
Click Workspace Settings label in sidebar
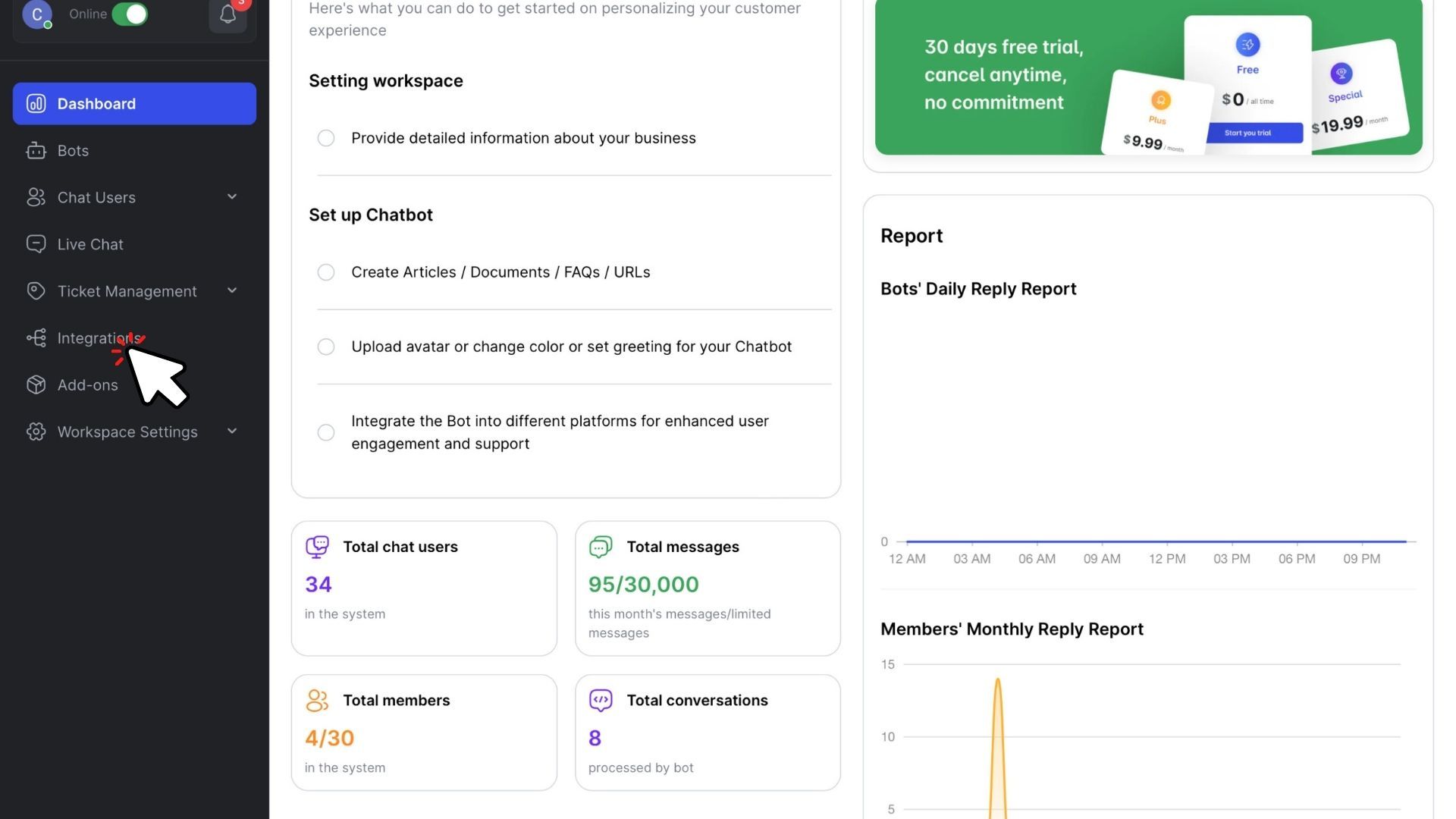pyautogui.click(x=127, y=431)
